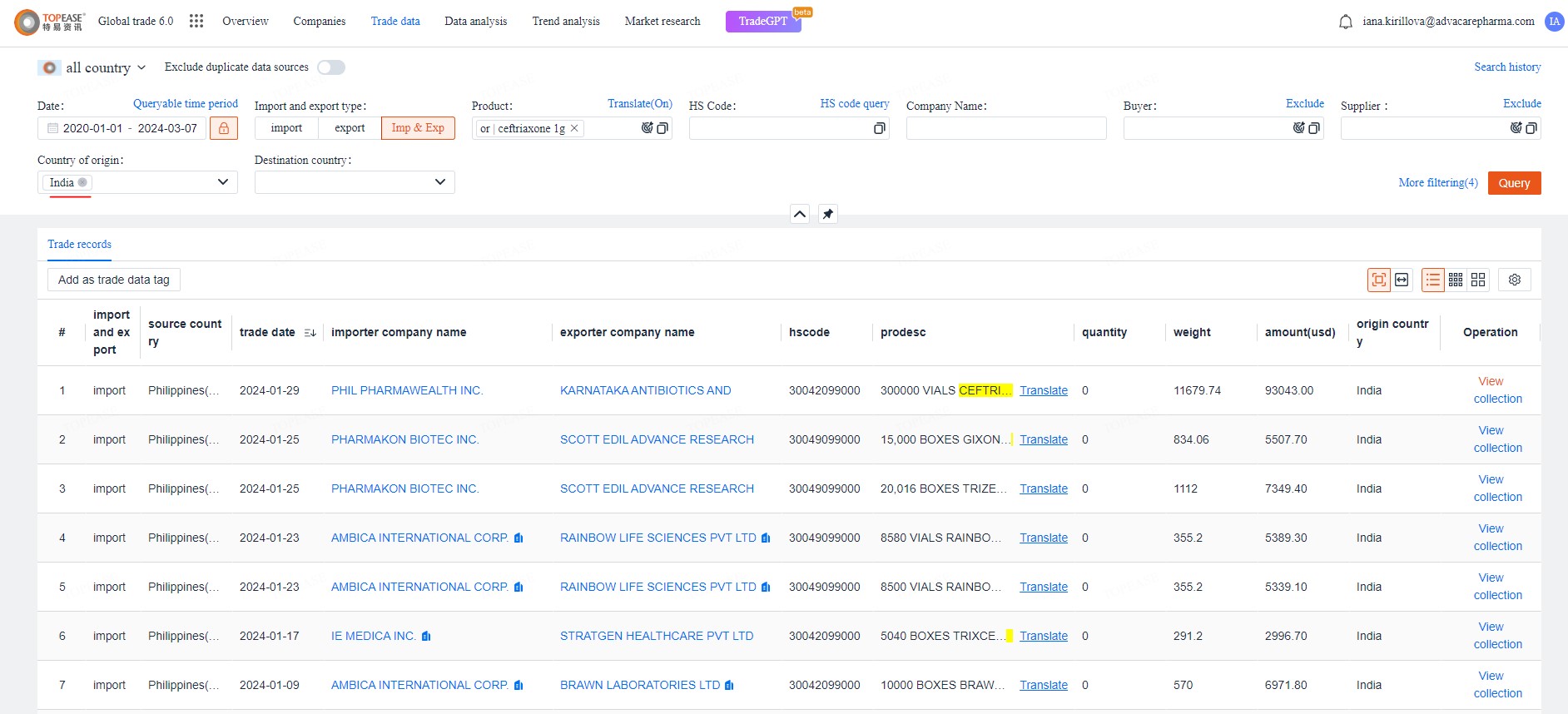Collapse the filter panel with up chevron
The image size is (1568, 714).
(x=800, y=214)
